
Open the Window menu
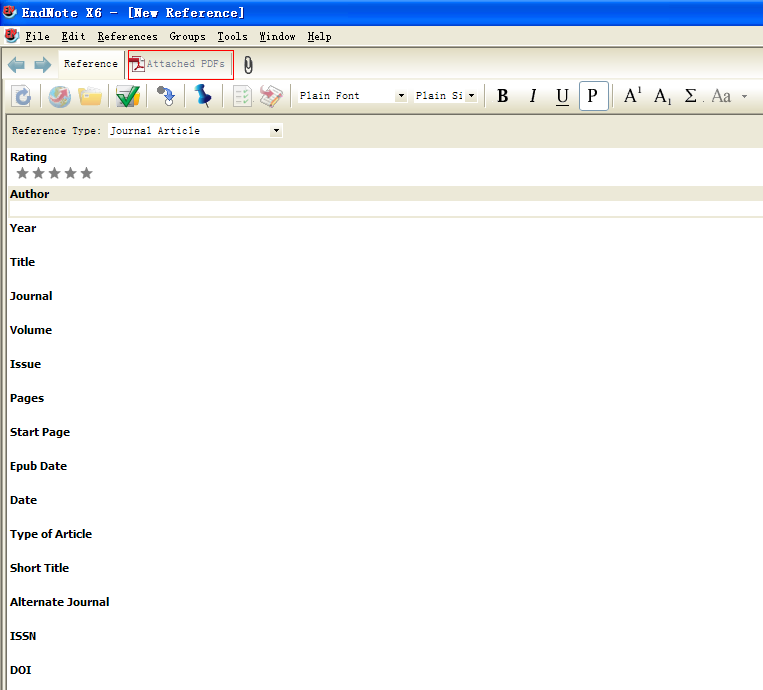pos(277,36)
